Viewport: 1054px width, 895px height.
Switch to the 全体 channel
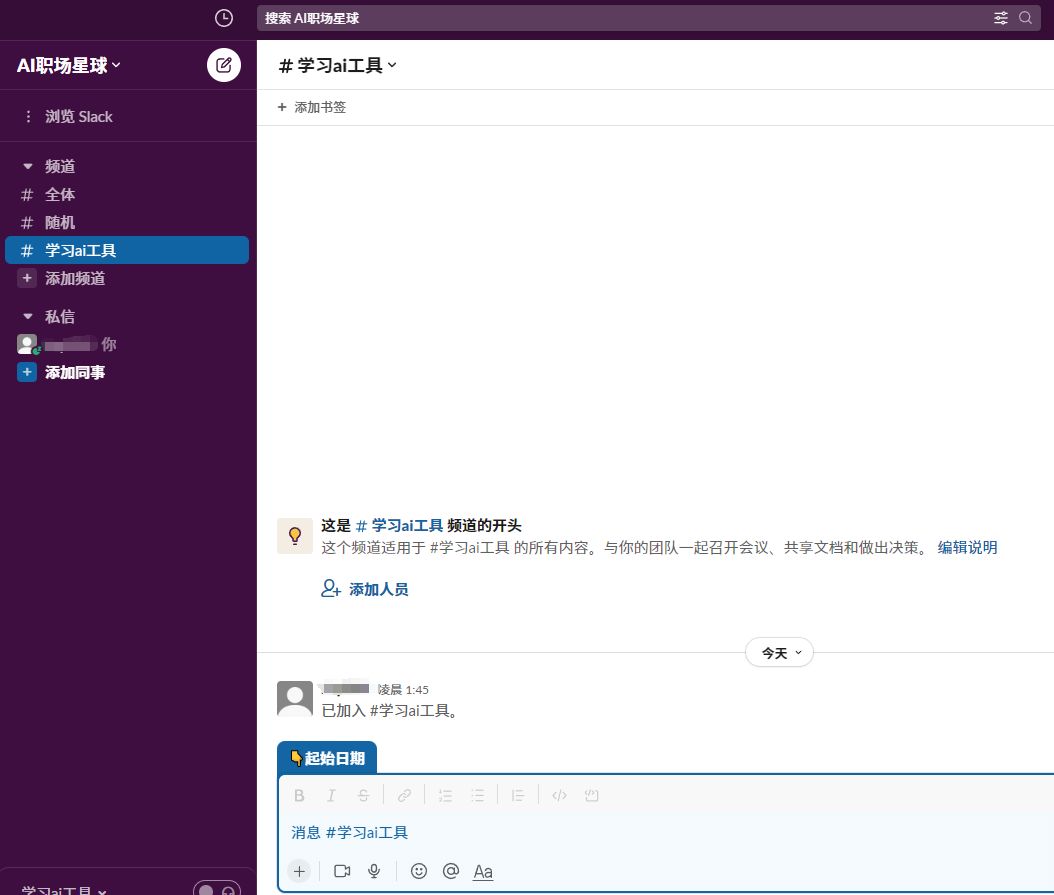point(60,194)
